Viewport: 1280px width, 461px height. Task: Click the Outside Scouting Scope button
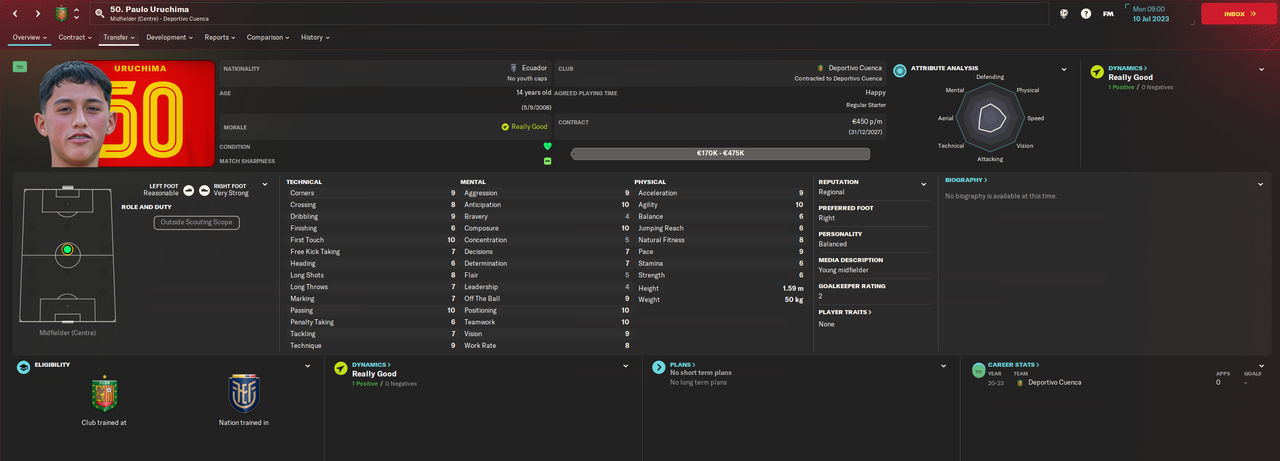(197, 222)
